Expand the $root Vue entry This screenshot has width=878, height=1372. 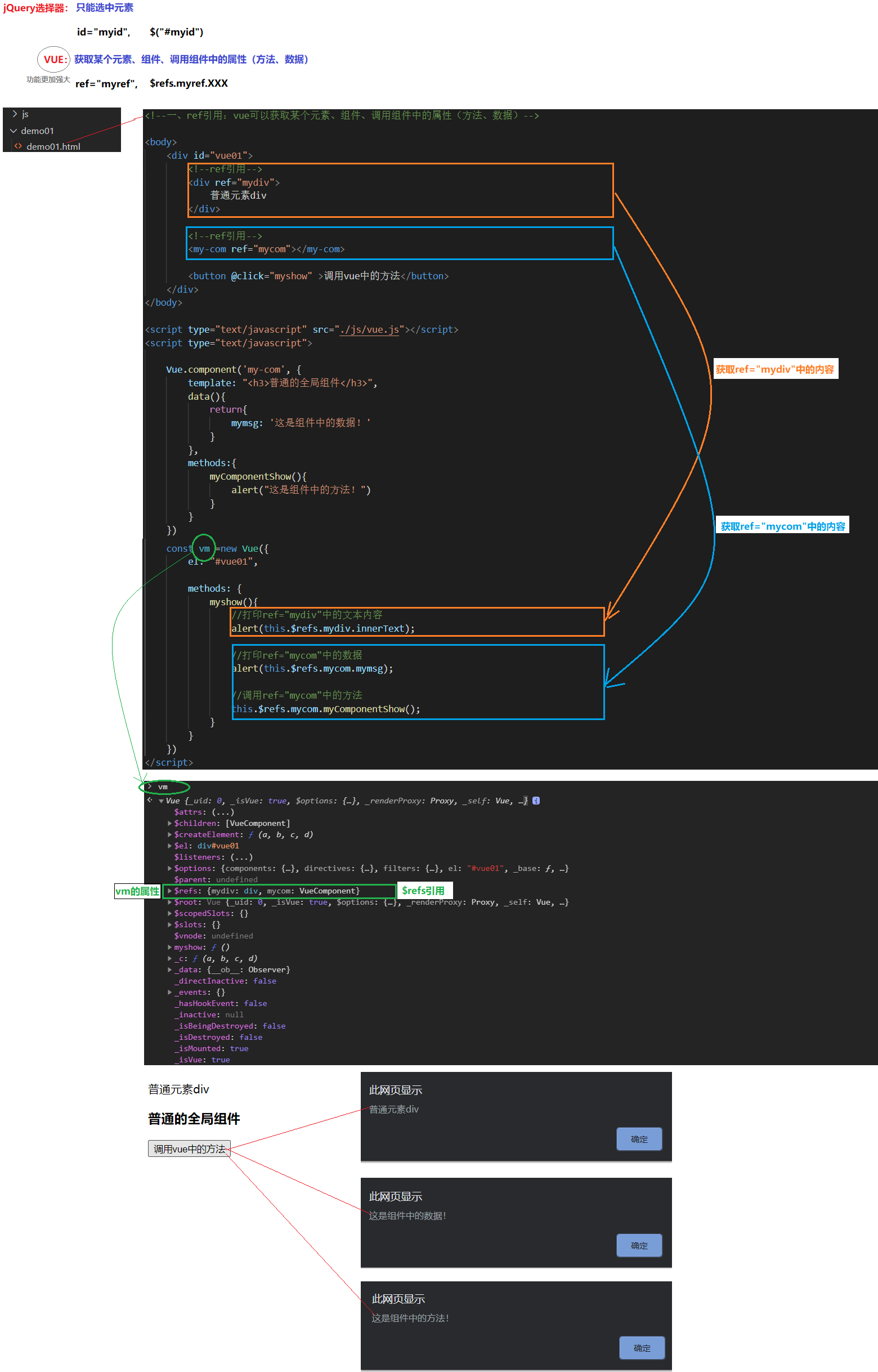(x=170, y=902)
